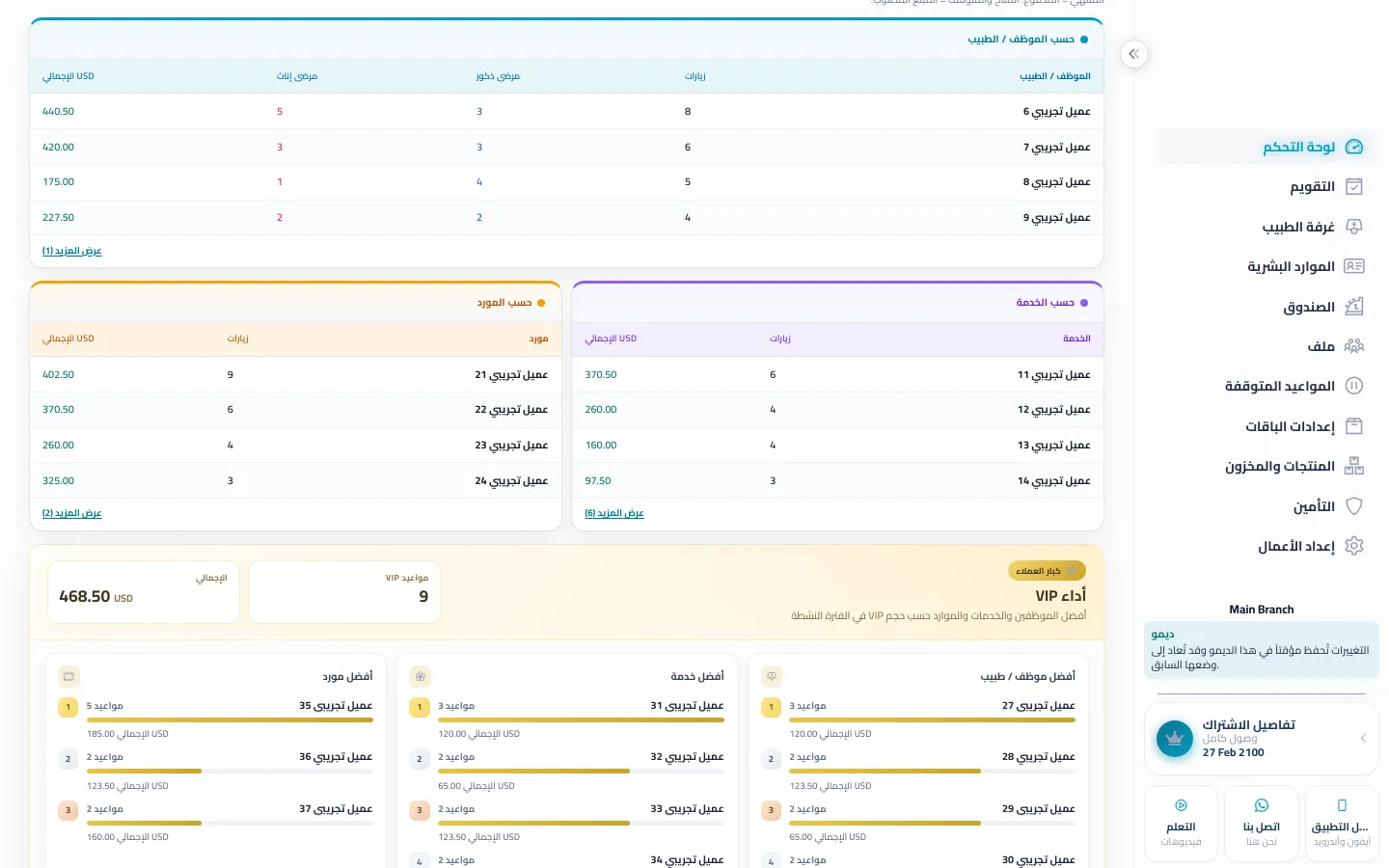The height and width of the screenshot is (868, 1389).
Task: Click عميل تجريبي 27 in top staff list
Action: click(1039, 706)
